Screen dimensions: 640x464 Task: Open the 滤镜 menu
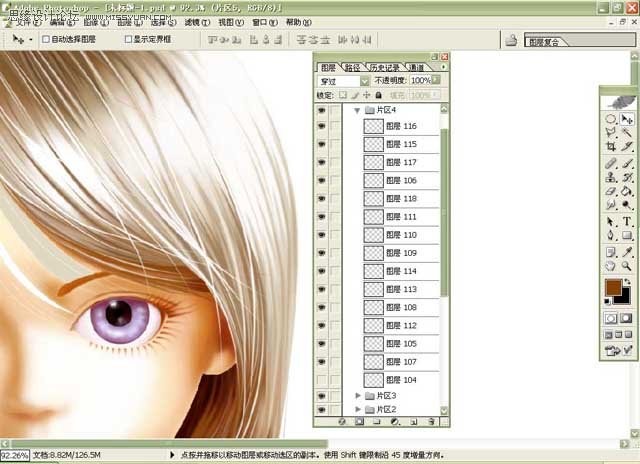tap(197, 22)
